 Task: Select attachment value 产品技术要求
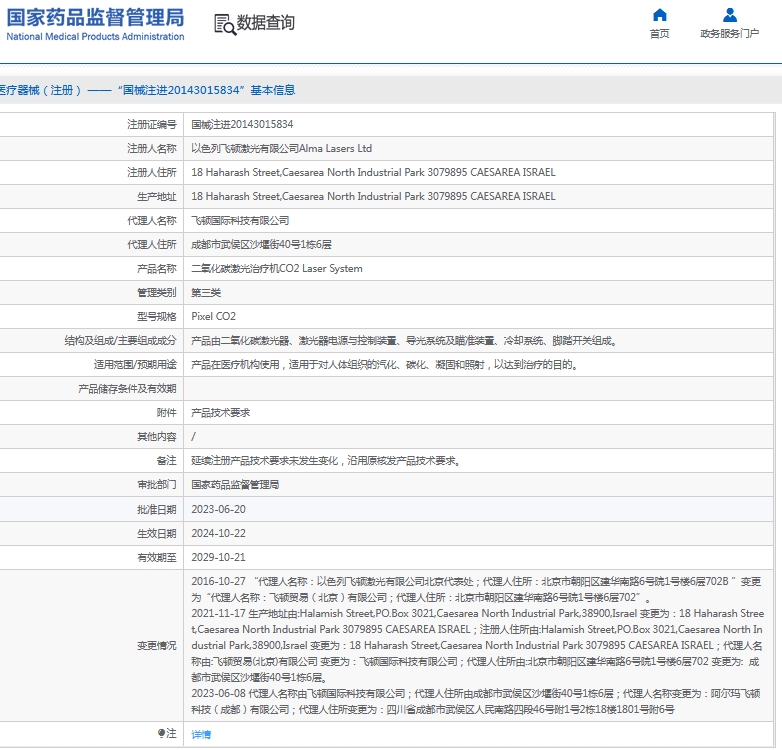pos(220,413)
